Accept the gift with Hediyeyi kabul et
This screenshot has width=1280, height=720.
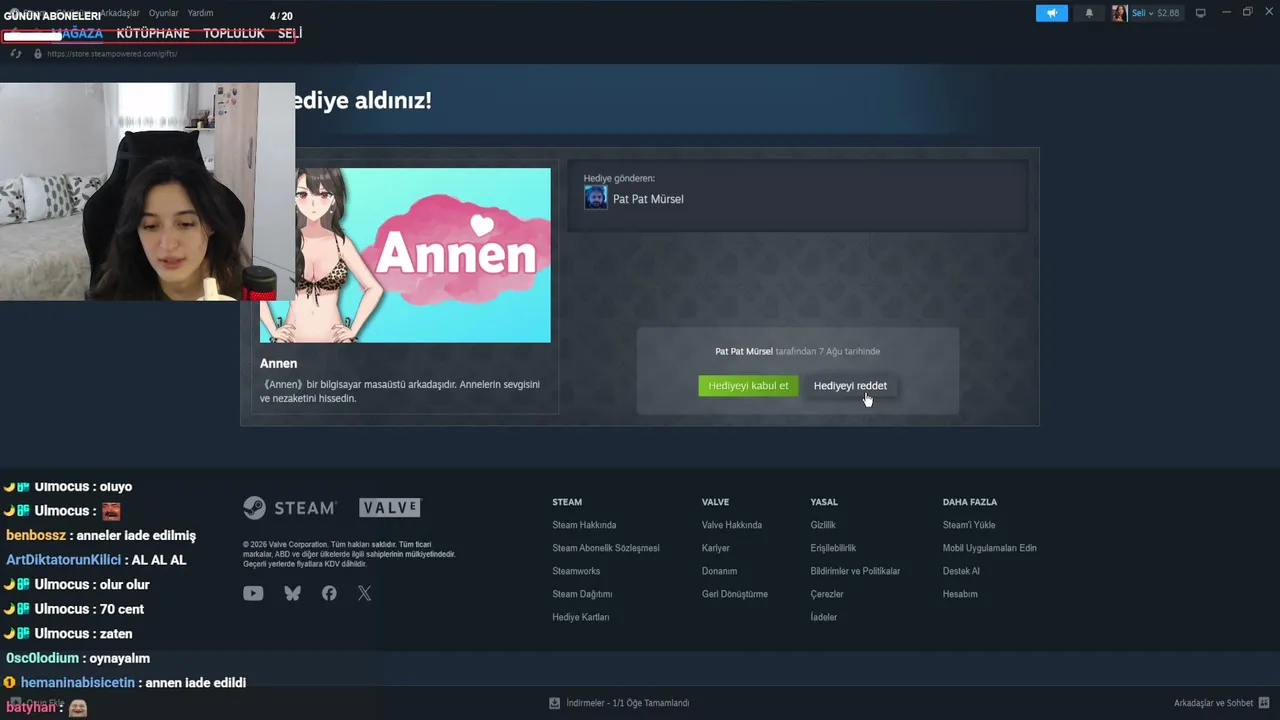[748, 386]
